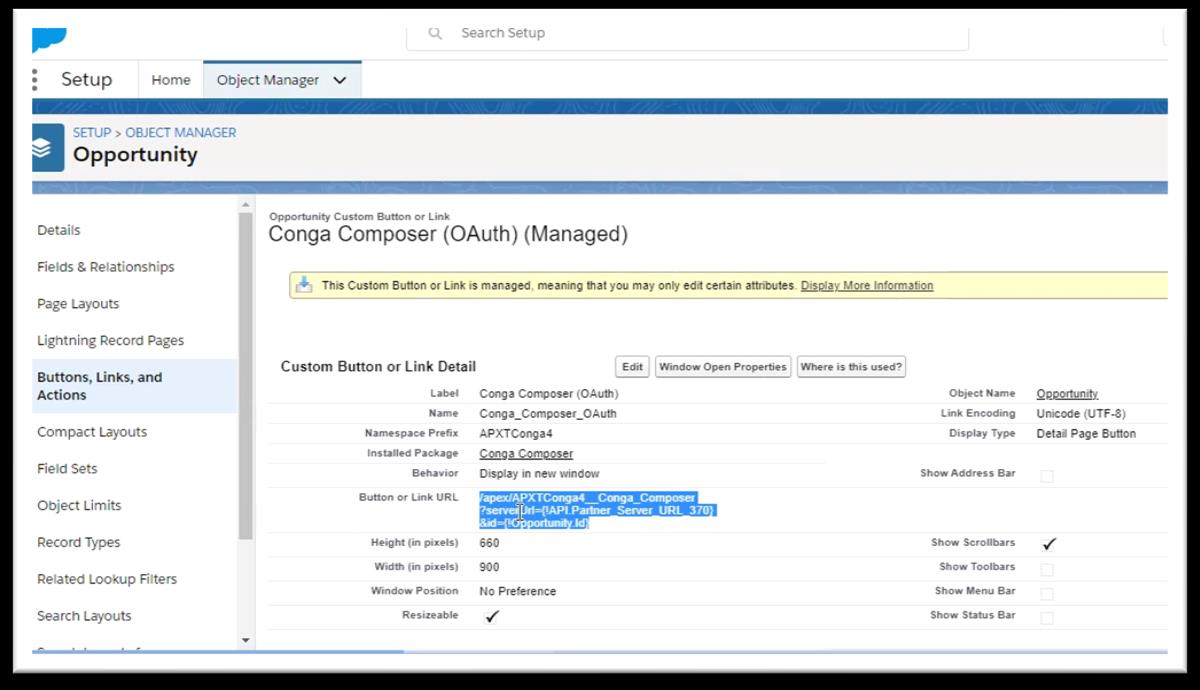Click the managed package info icon

tap(303, 285)
